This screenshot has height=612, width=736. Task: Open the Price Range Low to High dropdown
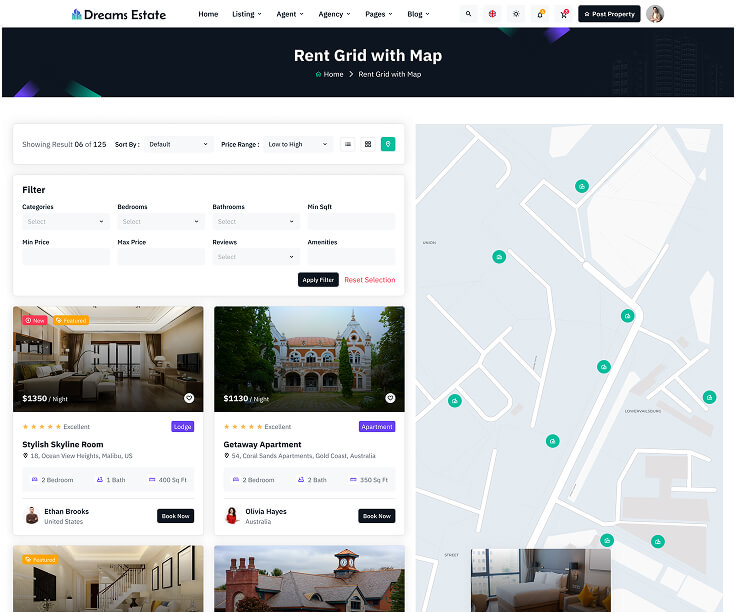(298, 144)
